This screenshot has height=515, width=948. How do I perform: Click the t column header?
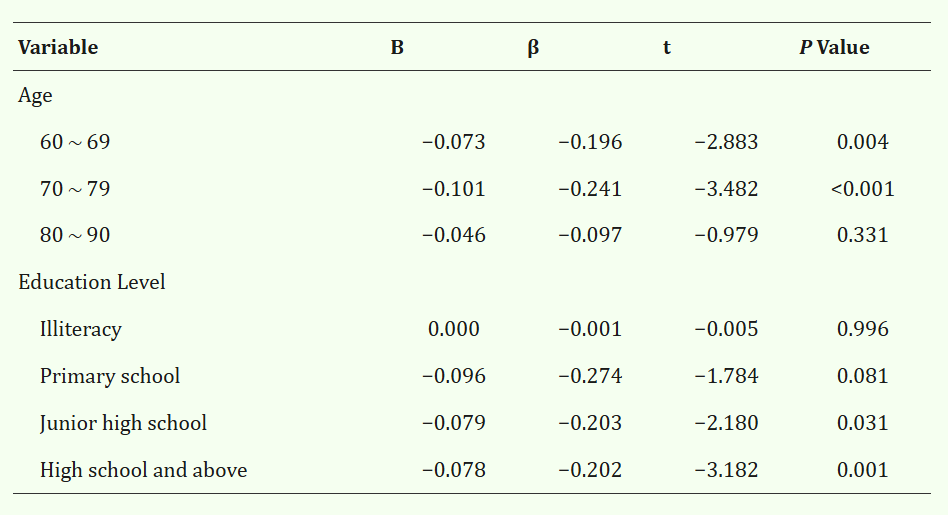[x=667, y=48]
